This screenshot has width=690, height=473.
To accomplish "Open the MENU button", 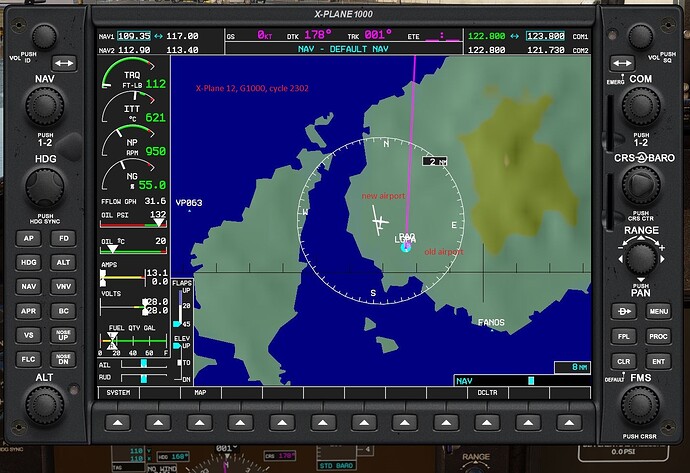I will point(658,311).
